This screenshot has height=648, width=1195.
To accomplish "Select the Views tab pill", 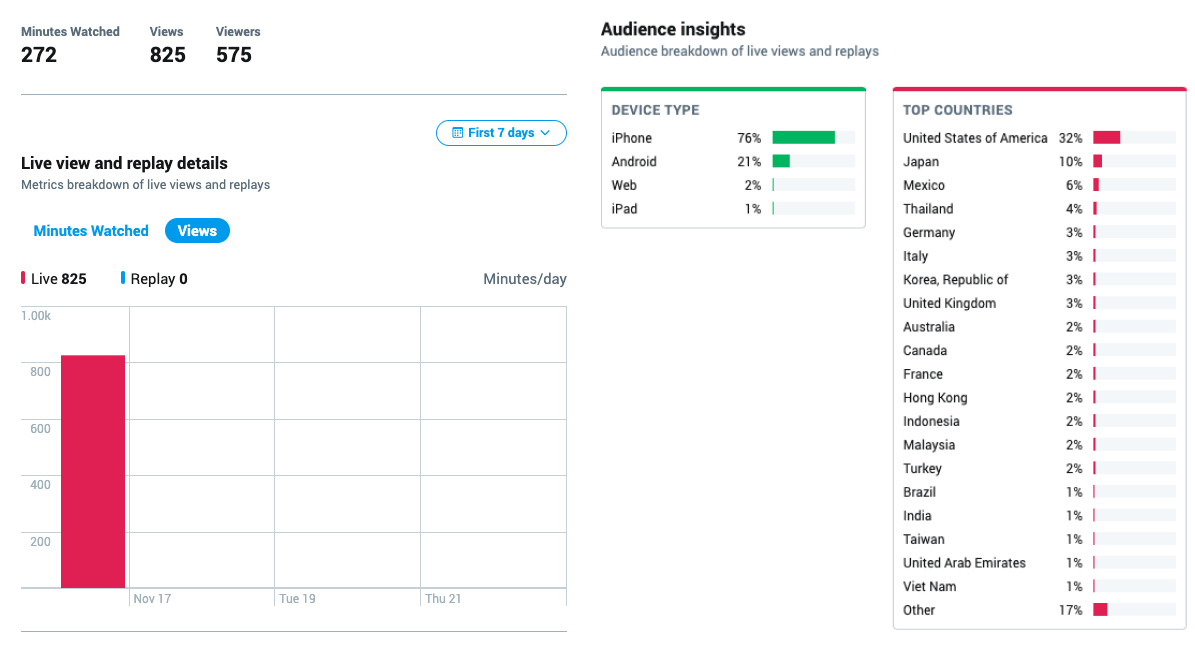I will pos(197,231).
